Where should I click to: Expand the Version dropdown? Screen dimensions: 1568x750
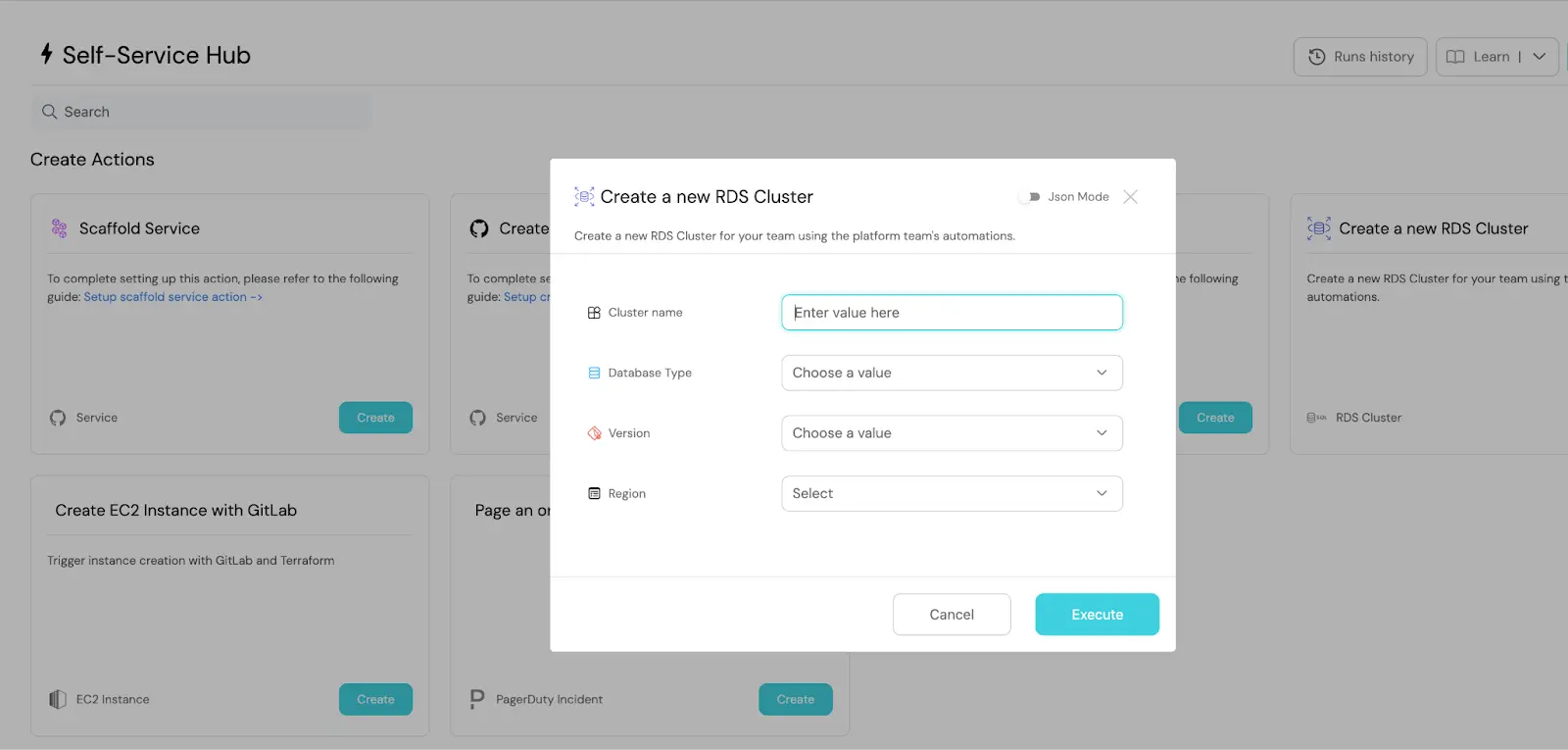pyautogui.click(x=952, y=433)
